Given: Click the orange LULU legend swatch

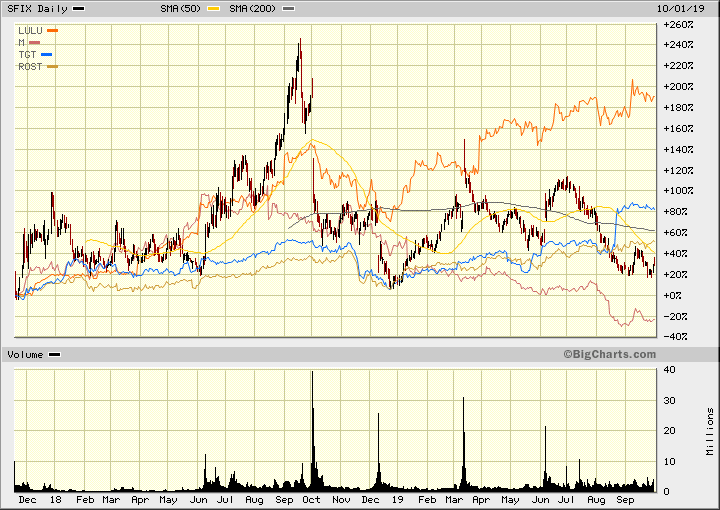Looking at the screenshot, I should pyautogui.click(x=52, y=31).
